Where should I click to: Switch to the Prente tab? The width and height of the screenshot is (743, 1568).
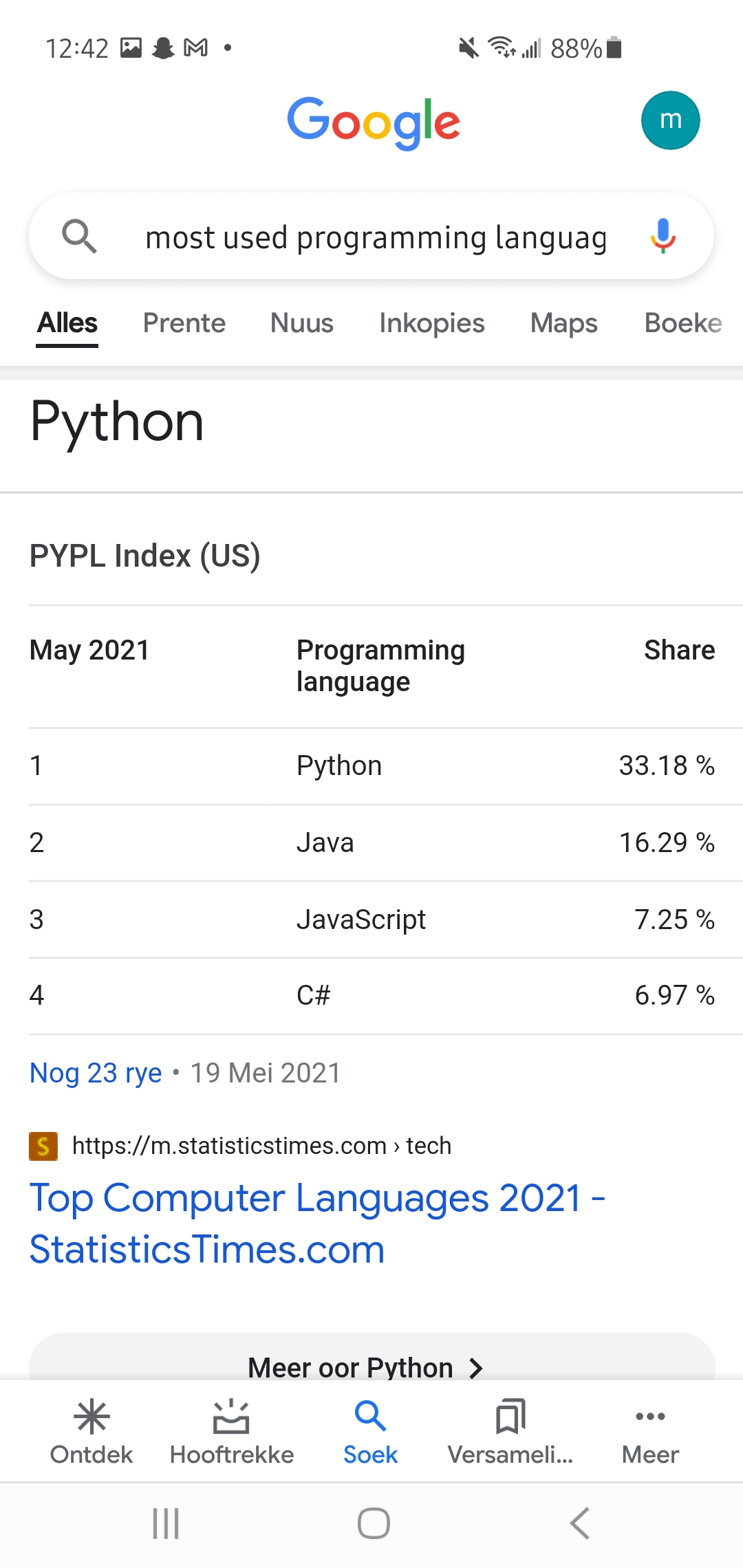[x=184, y=323]
